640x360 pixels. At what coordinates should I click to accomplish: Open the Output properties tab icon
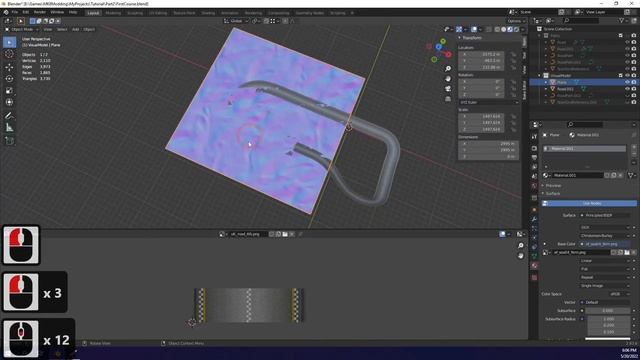534,158
